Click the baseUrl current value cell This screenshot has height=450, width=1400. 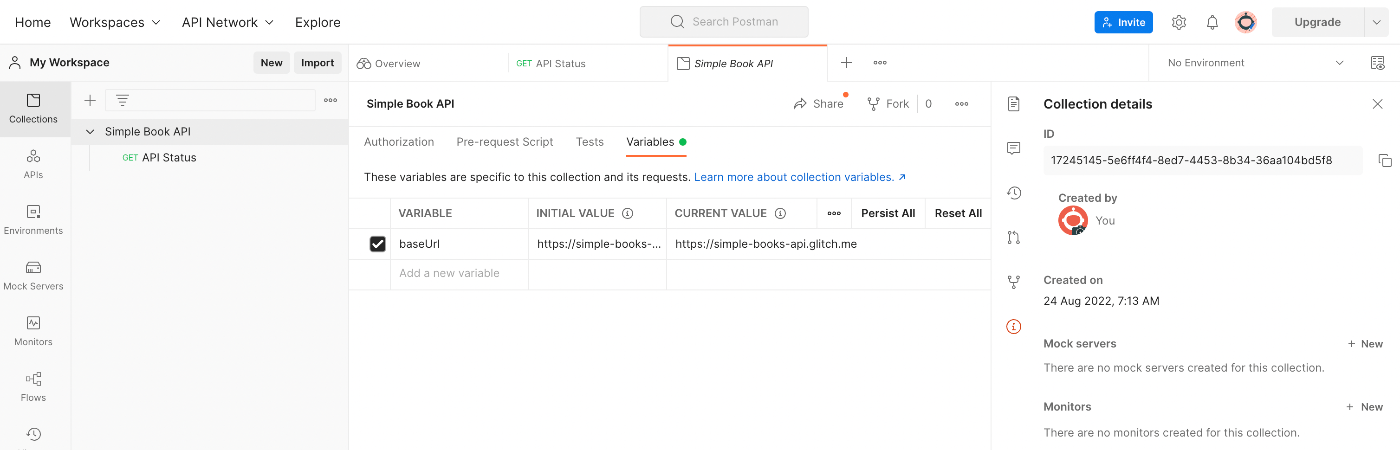[x=828, y=244]
